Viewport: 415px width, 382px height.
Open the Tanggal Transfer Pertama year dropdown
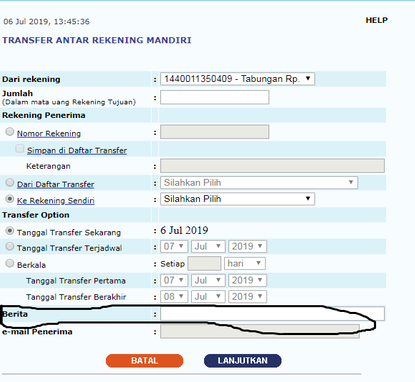coord(247,280)
